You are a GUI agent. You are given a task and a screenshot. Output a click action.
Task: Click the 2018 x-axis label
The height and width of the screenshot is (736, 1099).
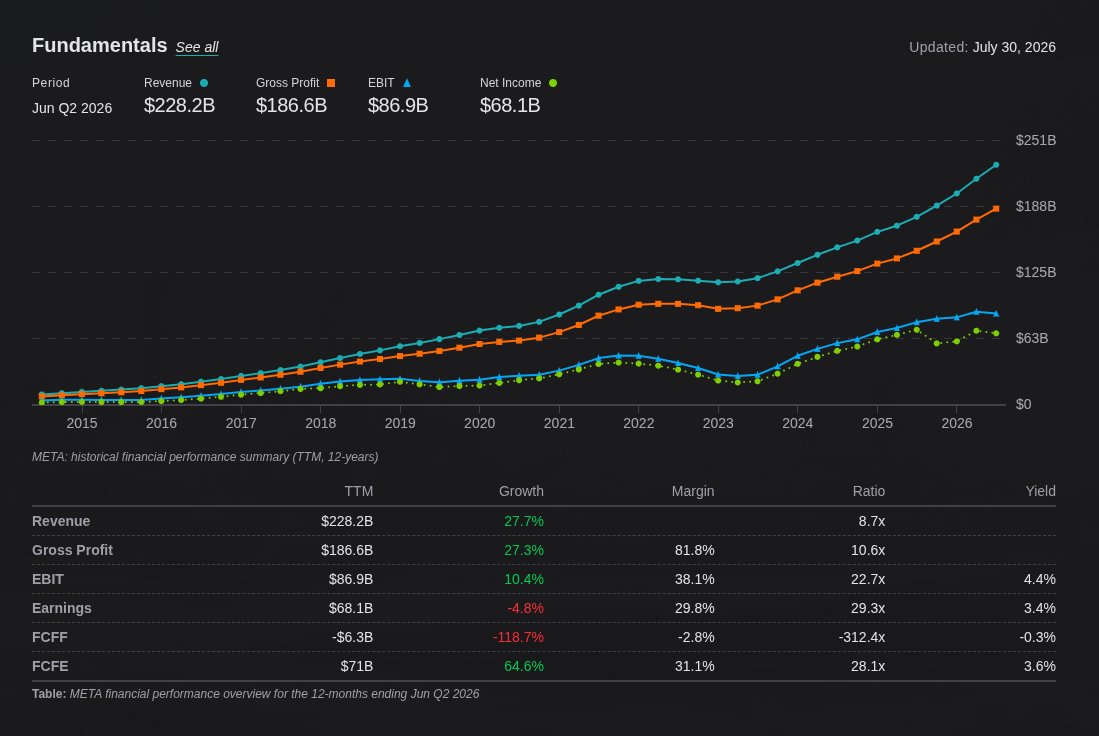click(320, 423)
